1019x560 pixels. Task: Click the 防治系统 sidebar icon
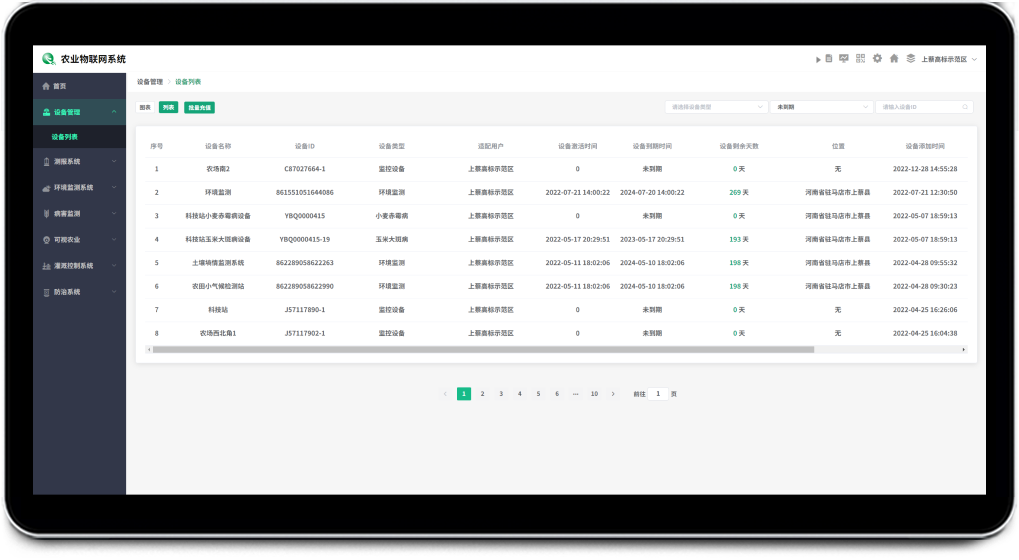46,292
